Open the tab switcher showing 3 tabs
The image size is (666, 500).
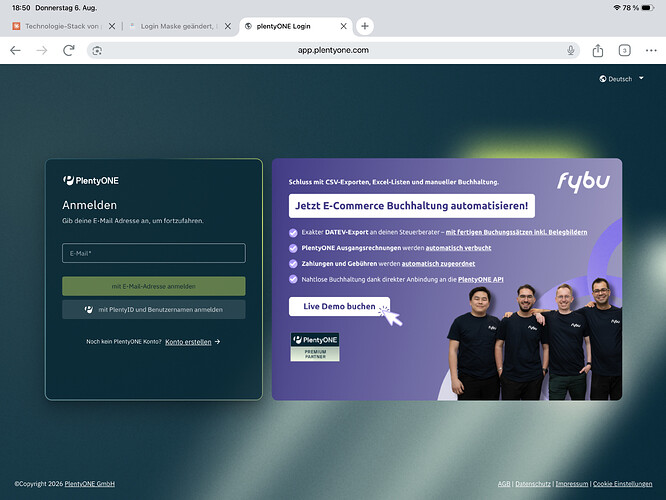click(x=624, y=51)
